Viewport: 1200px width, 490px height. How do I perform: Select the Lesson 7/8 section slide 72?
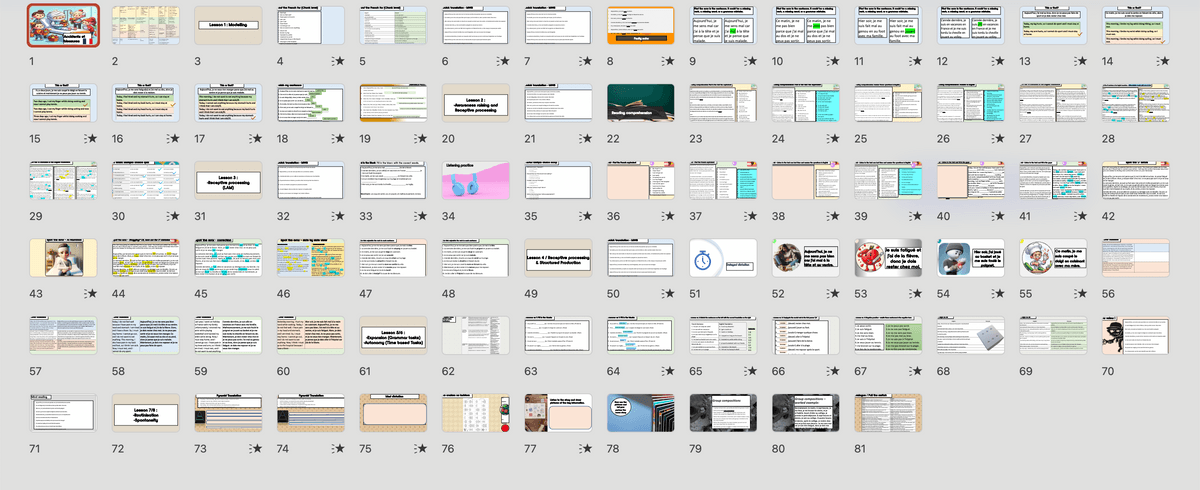pos(146,412)
